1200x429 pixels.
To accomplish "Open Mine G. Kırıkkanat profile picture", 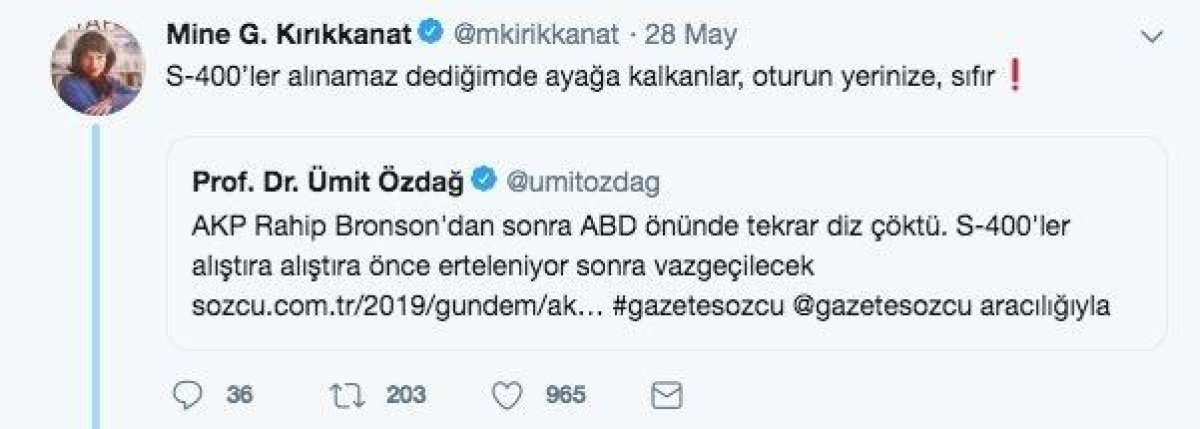I will [94, 68].
